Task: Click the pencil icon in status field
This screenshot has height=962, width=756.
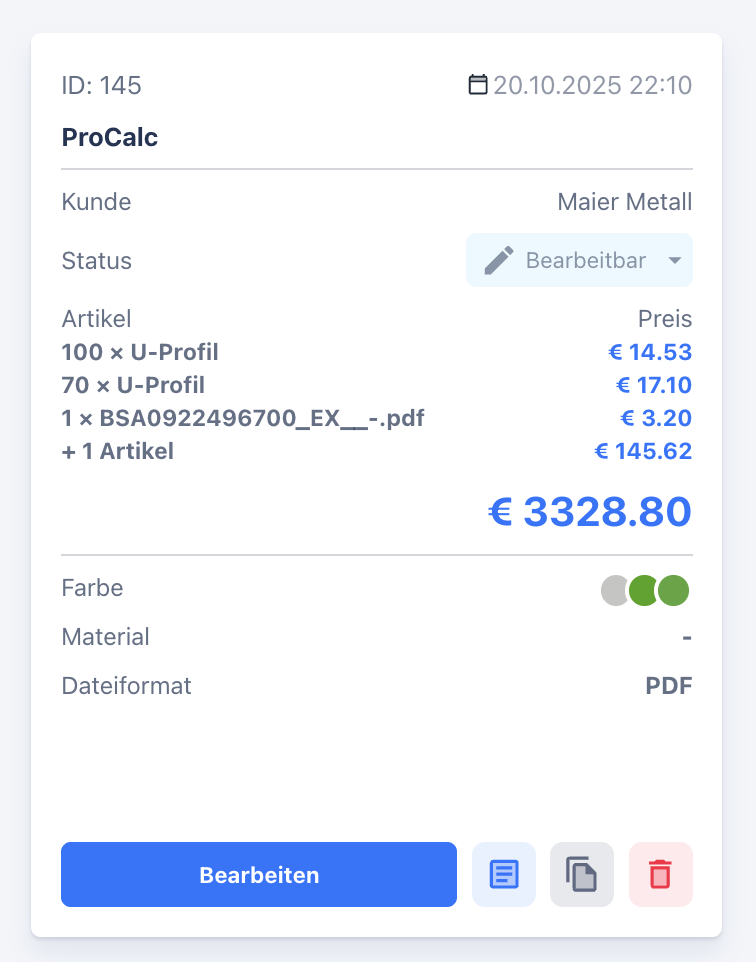Action: click(498, 261)
